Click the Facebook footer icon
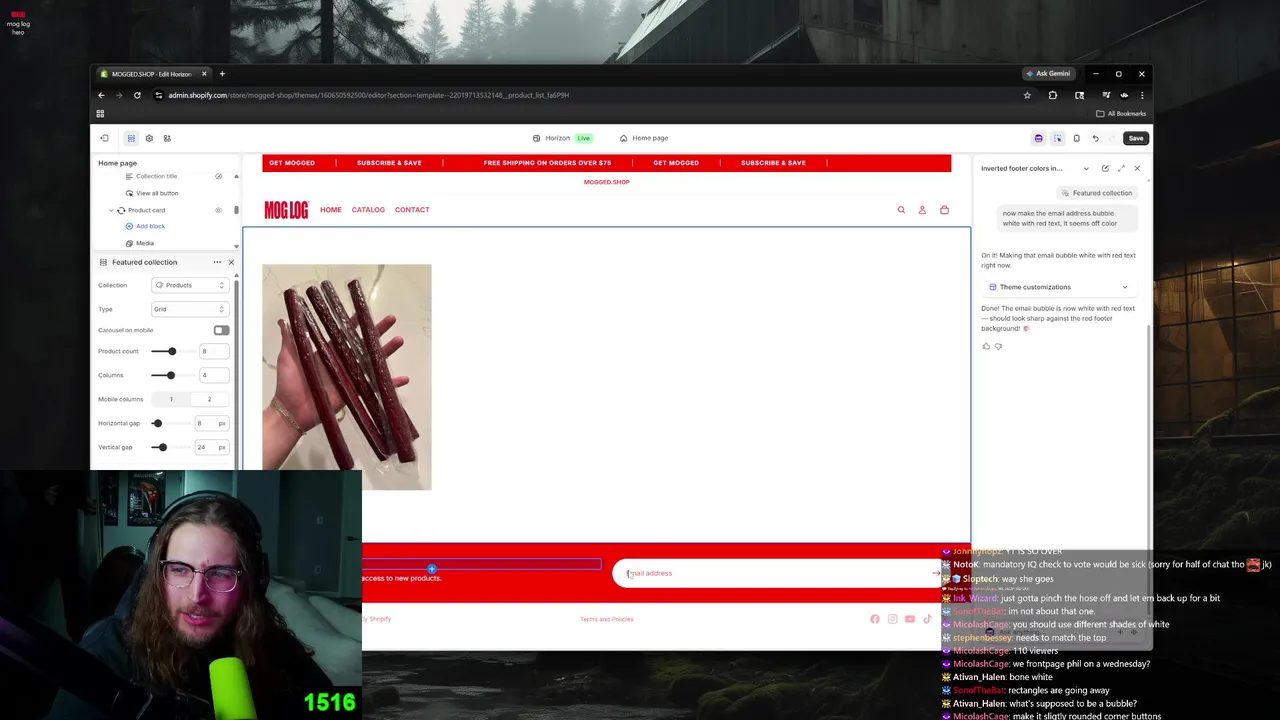Image resolution: width=1280 pixels, height=720 pixels. point(875,619)
